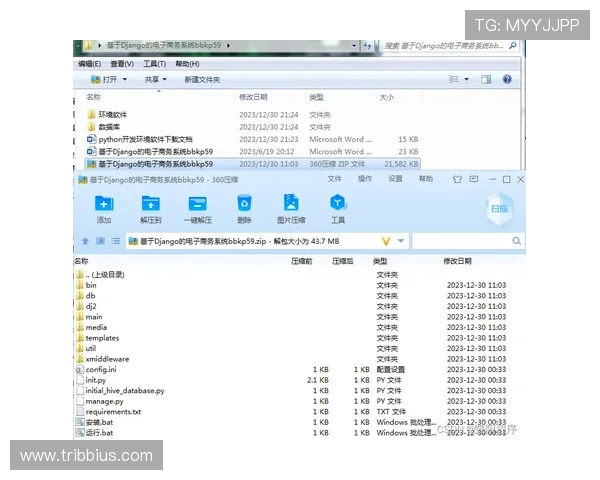Click the search magnifier icon in 360压缩
600x480 pixels.
coord(517,241)
